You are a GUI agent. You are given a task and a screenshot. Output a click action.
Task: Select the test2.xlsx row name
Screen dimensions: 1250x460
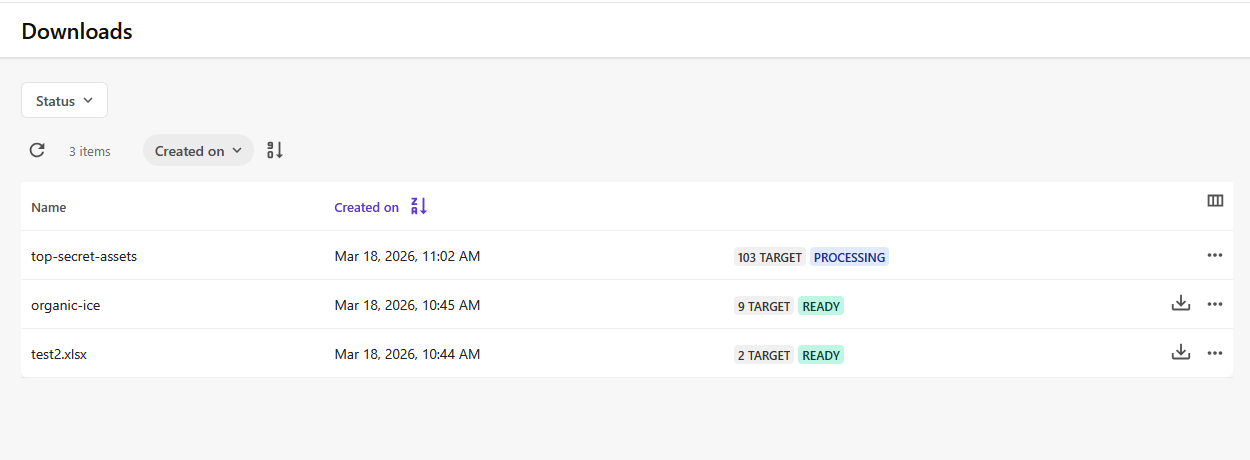59,354
